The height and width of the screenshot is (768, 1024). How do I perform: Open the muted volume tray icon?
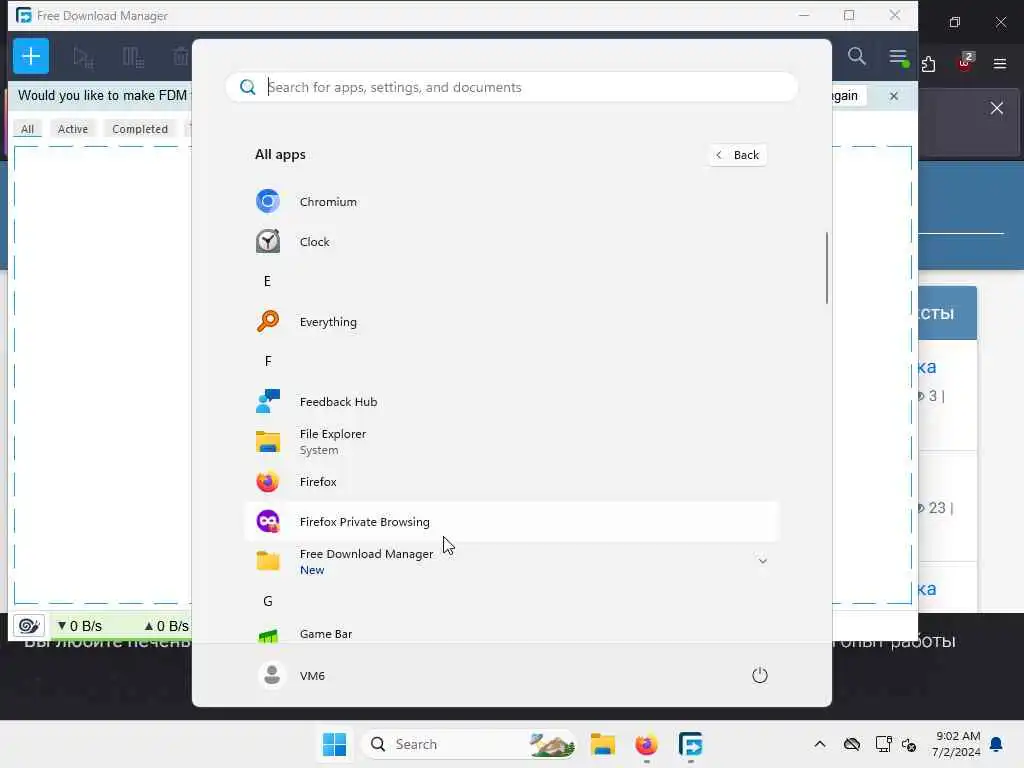click(909, 744)
